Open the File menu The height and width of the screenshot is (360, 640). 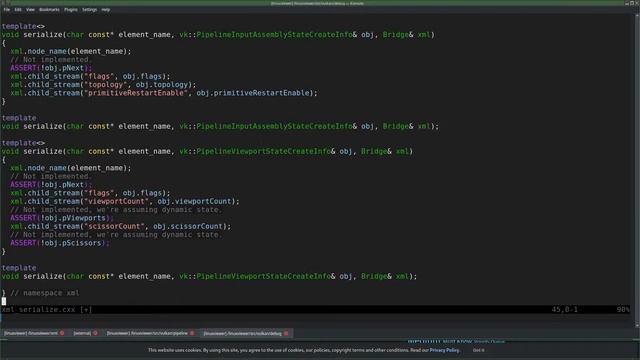(x=7, y=9)
